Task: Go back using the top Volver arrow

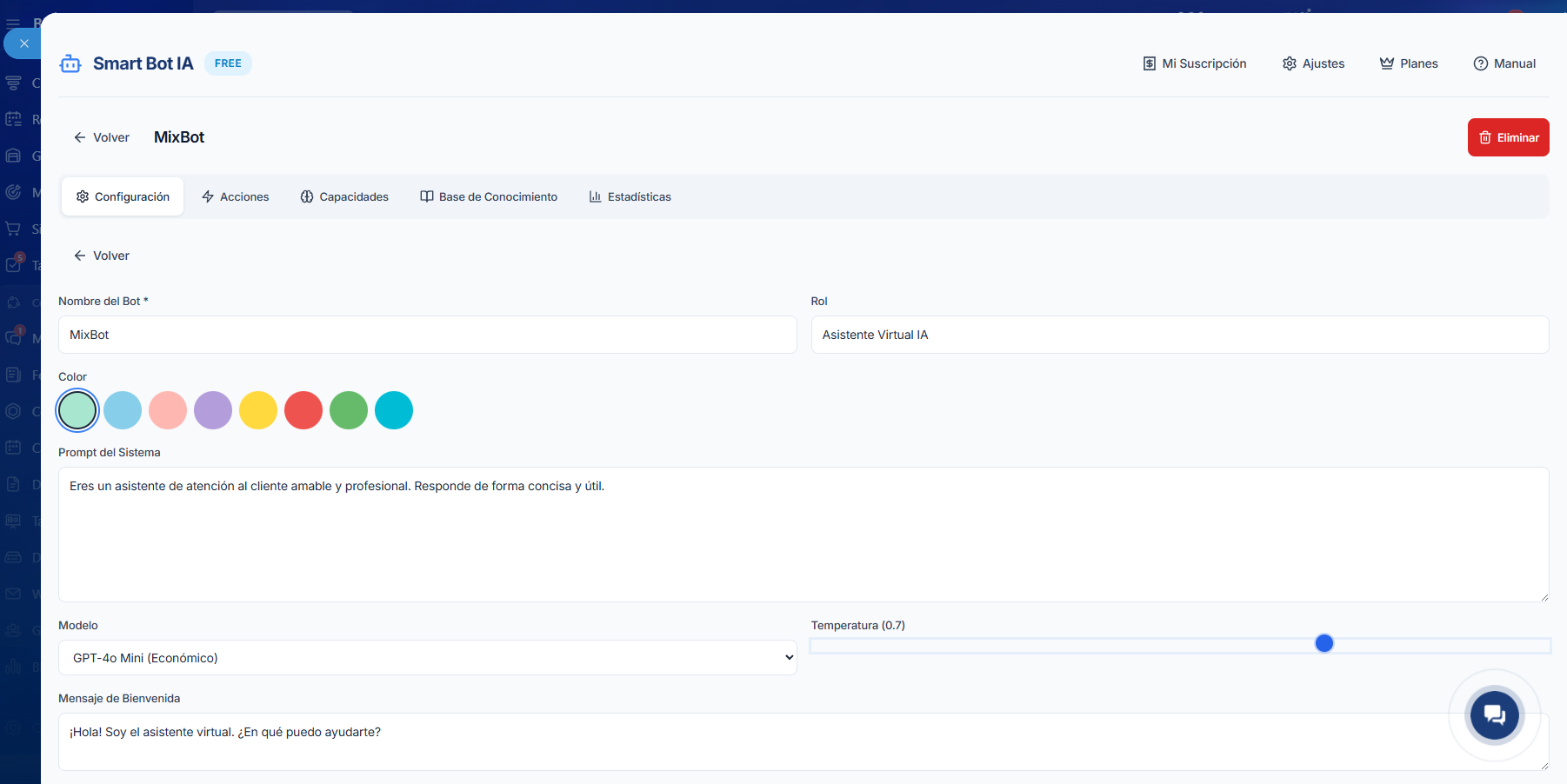Action: (102, 137)
